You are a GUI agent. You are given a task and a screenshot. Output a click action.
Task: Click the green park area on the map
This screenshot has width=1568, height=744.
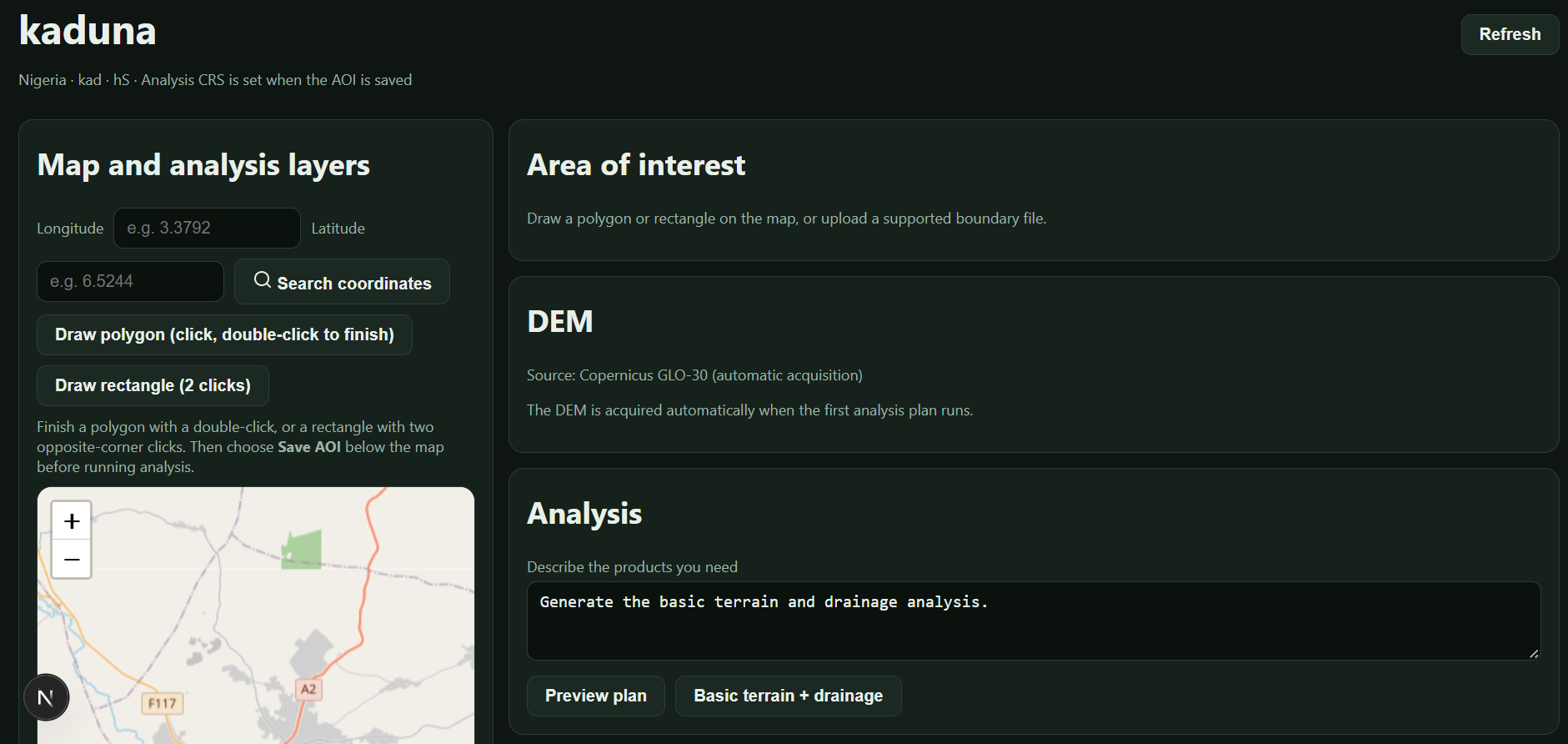click(x=301, y=550)
